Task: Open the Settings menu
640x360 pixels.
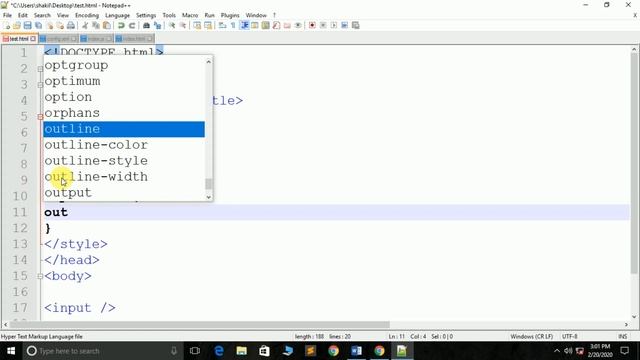Action: [x=146, y=15]
